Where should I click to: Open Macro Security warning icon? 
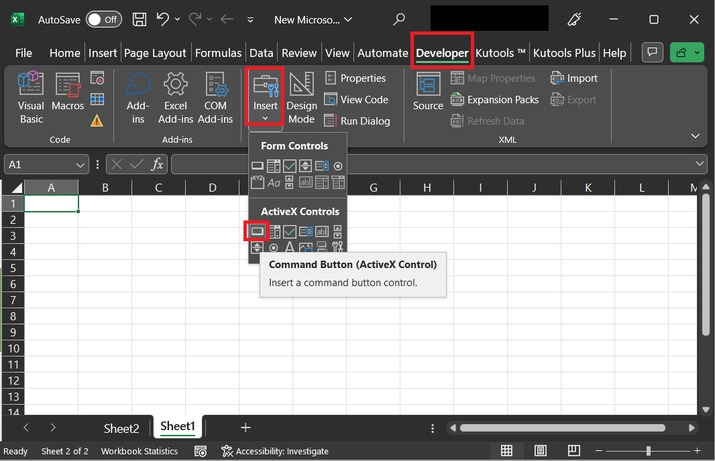point(97,121)
